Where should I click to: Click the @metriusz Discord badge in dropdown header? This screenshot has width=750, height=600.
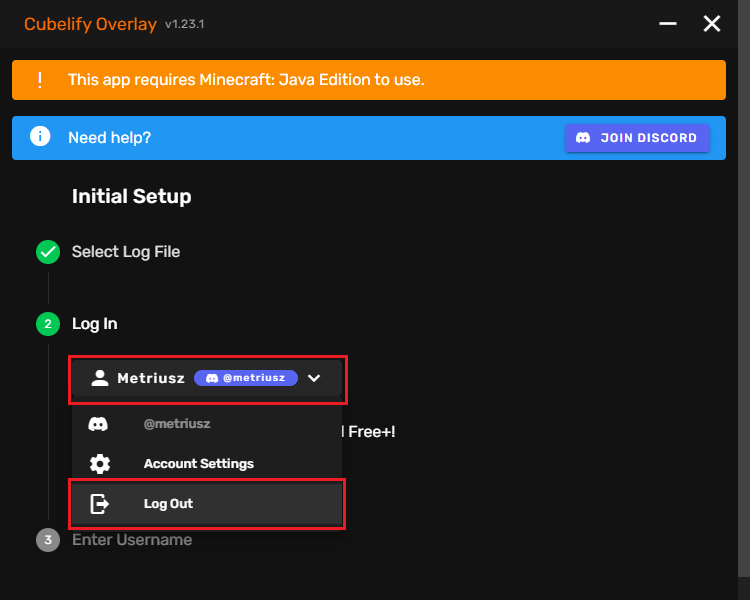246,378
